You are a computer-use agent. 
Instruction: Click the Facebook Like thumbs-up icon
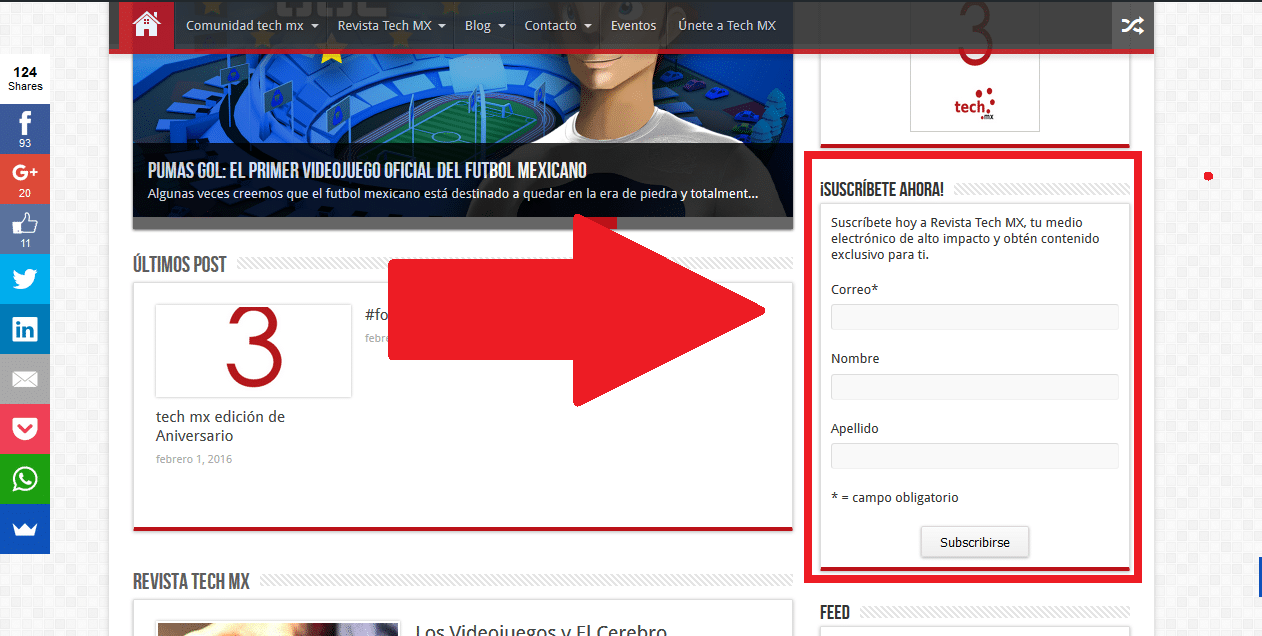pyautogui.click(x=25, y=229)
